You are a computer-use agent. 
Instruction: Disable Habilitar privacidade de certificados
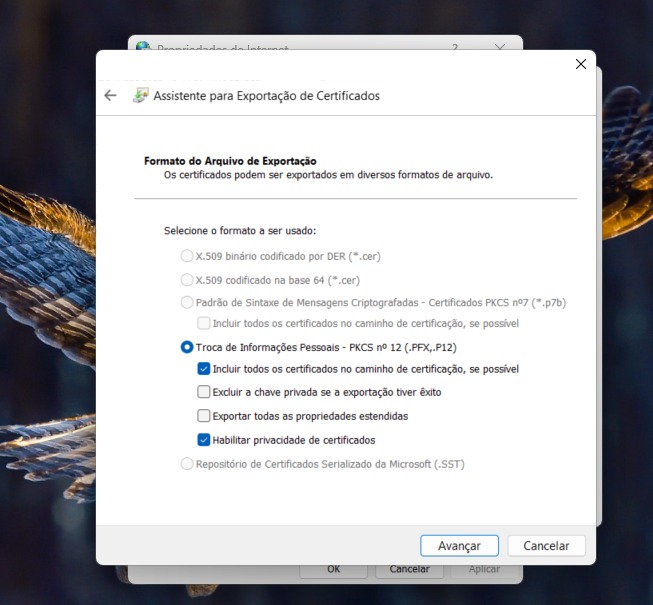click(204, 440)
